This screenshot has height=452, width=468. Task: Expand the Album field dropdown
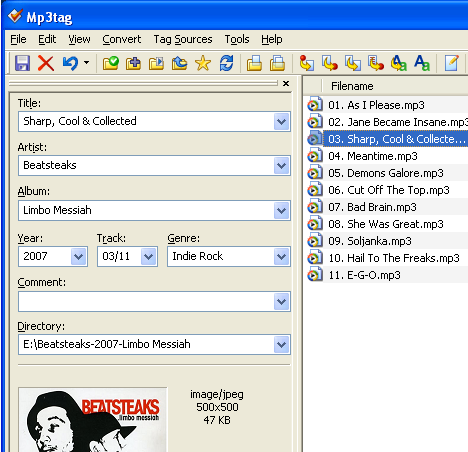[x=281, y=211]
